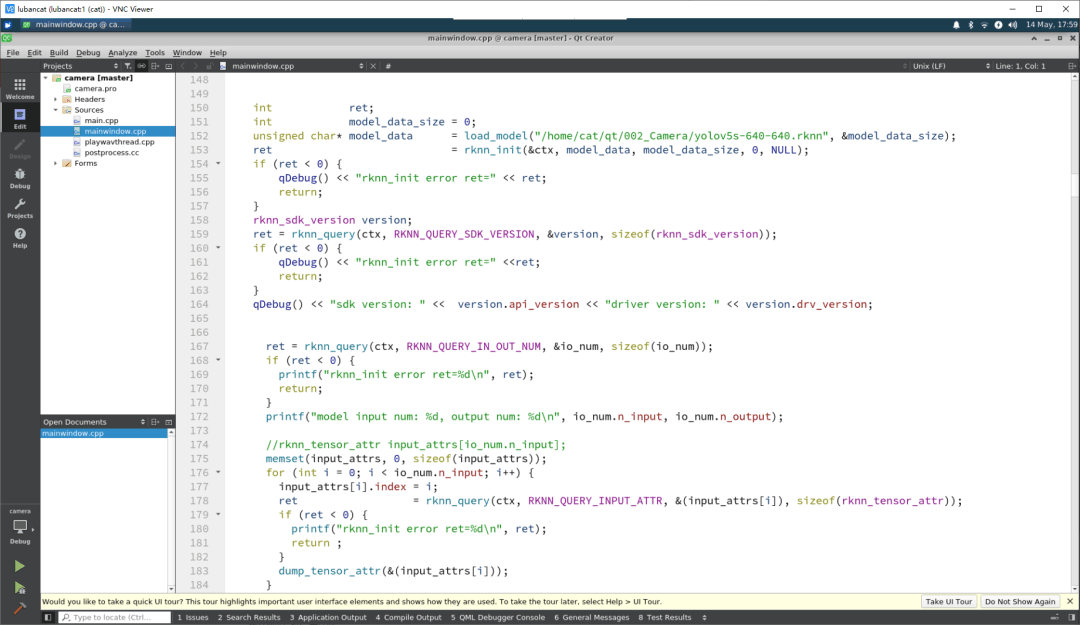1080x625 pixels.
Task: Click the notification bell in system tray
Action: point(956,25)
